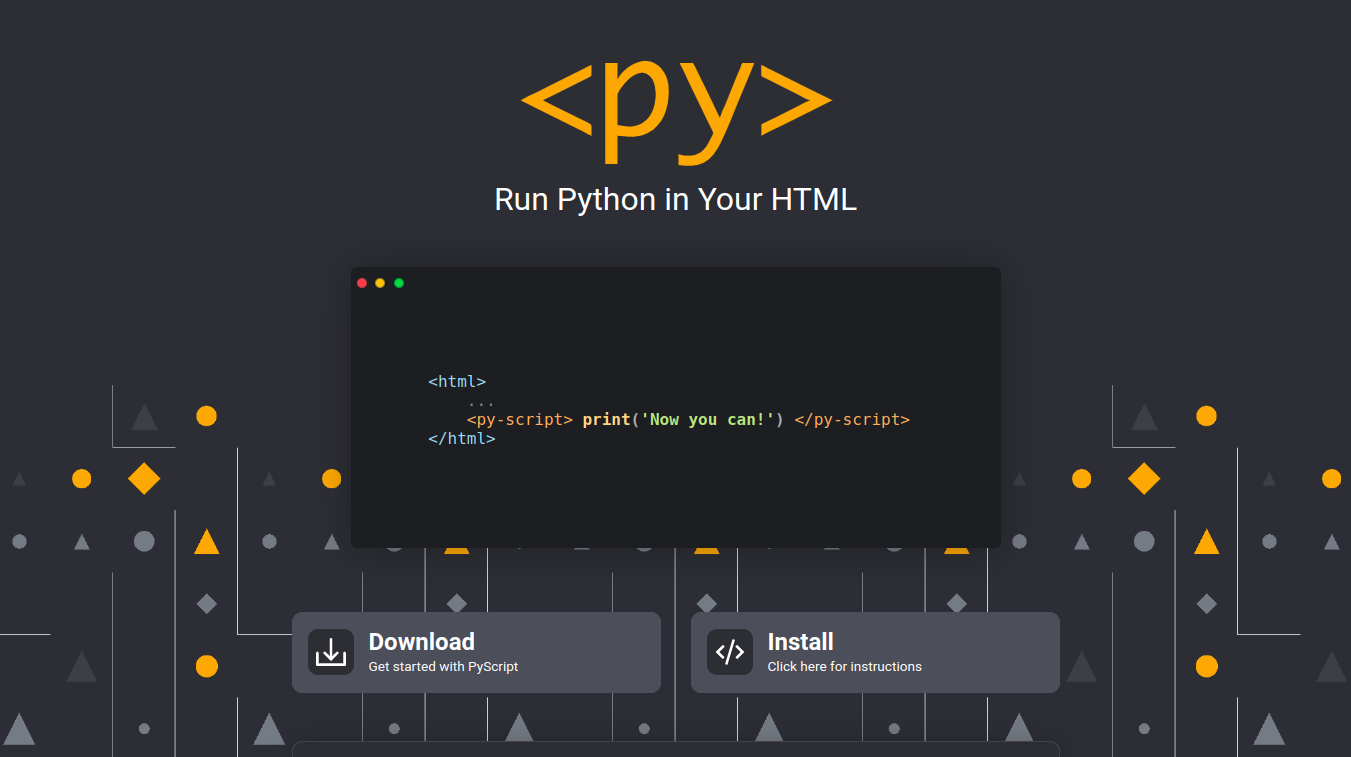Screen dimensions: 1351x757
Task: Click the orange diamond decoration left of code window
Action: tap(144, 479)
